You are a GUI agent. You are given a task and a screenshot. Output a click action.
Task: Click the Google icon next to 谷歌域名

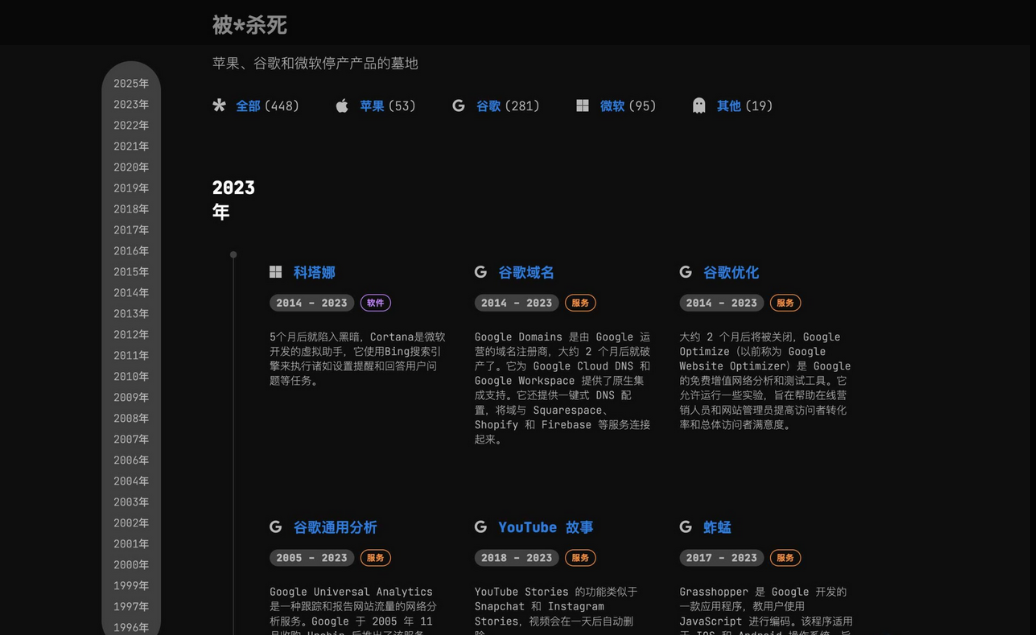tap(480, 272)
